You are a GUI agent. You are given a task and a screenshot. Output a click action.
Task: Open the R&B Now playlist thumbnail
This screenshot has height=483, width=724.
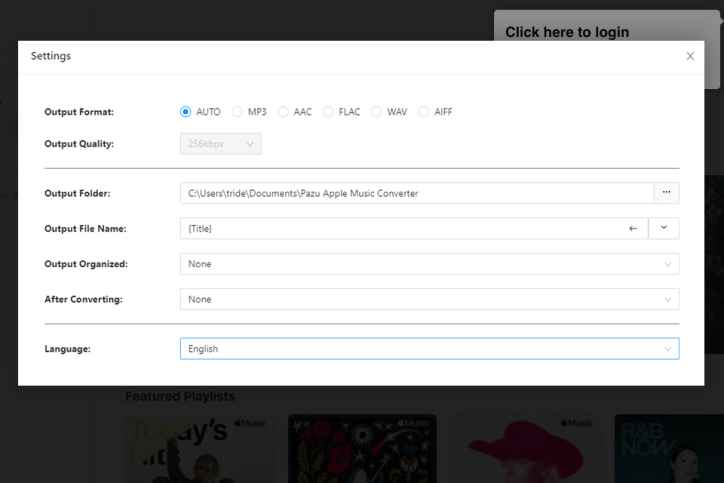(x=668, y=448)
